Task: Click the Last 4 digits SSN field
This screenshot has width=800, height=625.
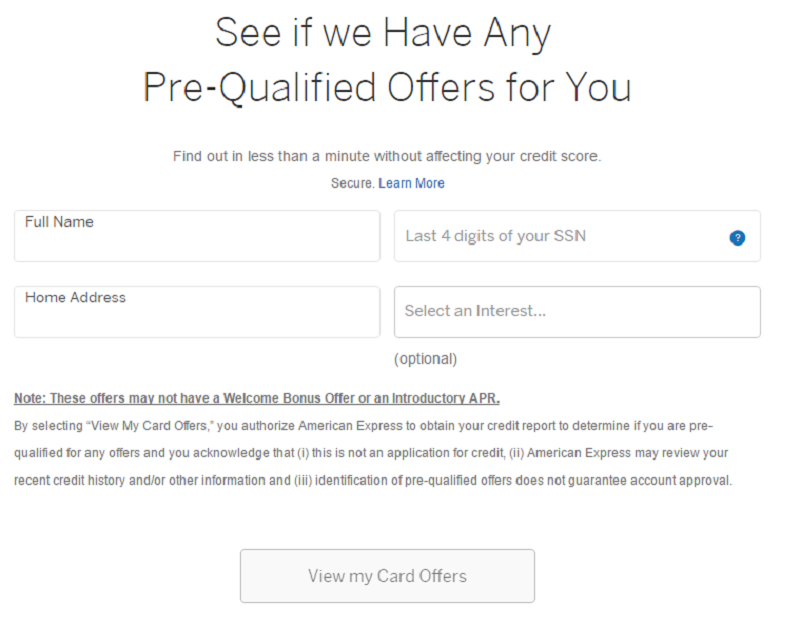Action: pos(560,237)
